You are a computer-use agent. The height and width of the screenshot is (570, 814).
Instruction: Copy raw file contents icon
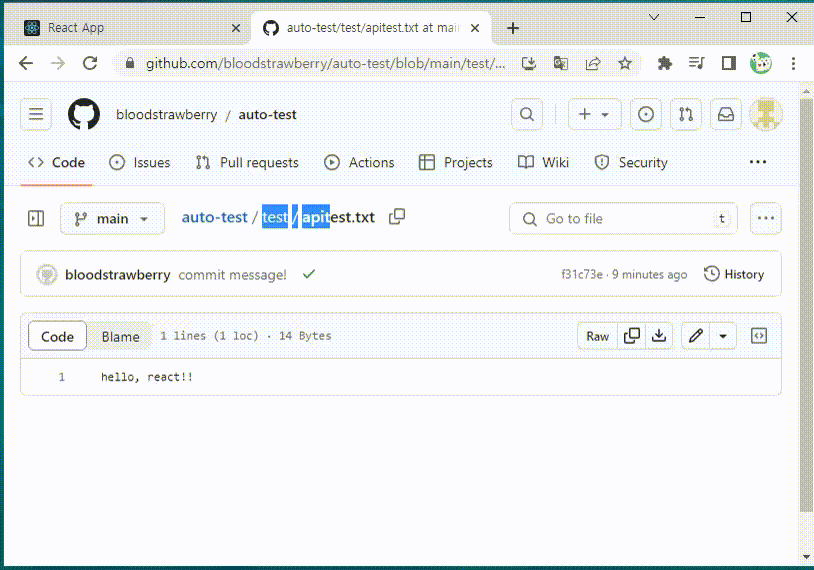tap(631, 336)
